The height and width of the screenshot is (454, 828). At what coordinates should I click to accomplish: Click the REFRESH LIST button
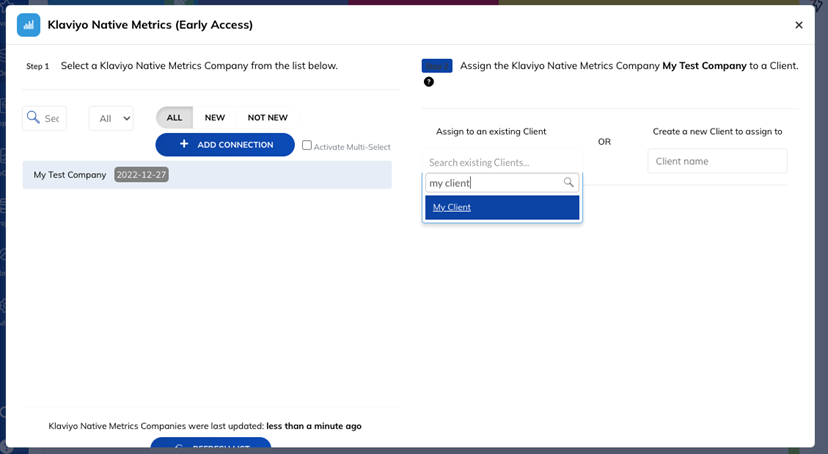tap(211, 442)
